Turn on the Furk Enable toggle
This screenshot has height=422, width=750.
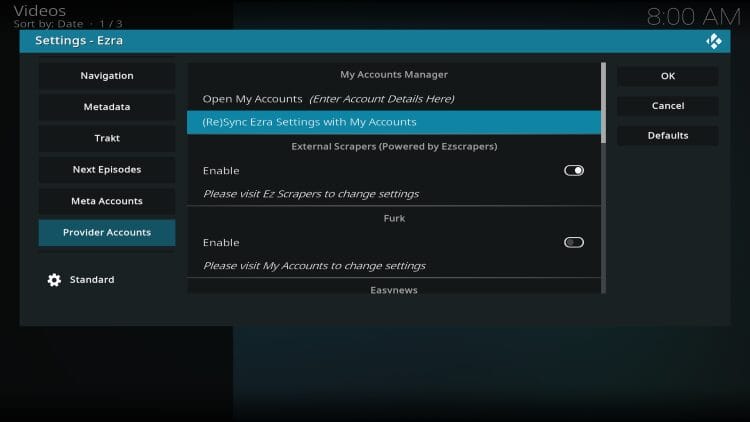574,242
